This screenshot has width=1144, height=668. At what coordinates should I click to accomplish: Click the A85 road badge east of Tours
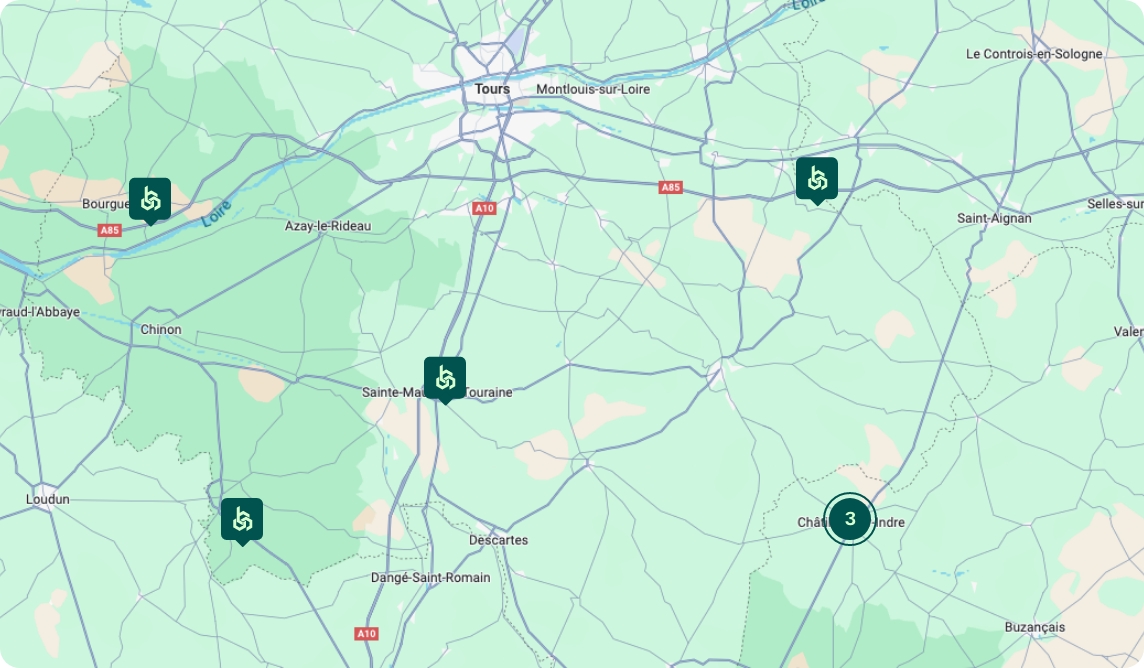[670, 187]
